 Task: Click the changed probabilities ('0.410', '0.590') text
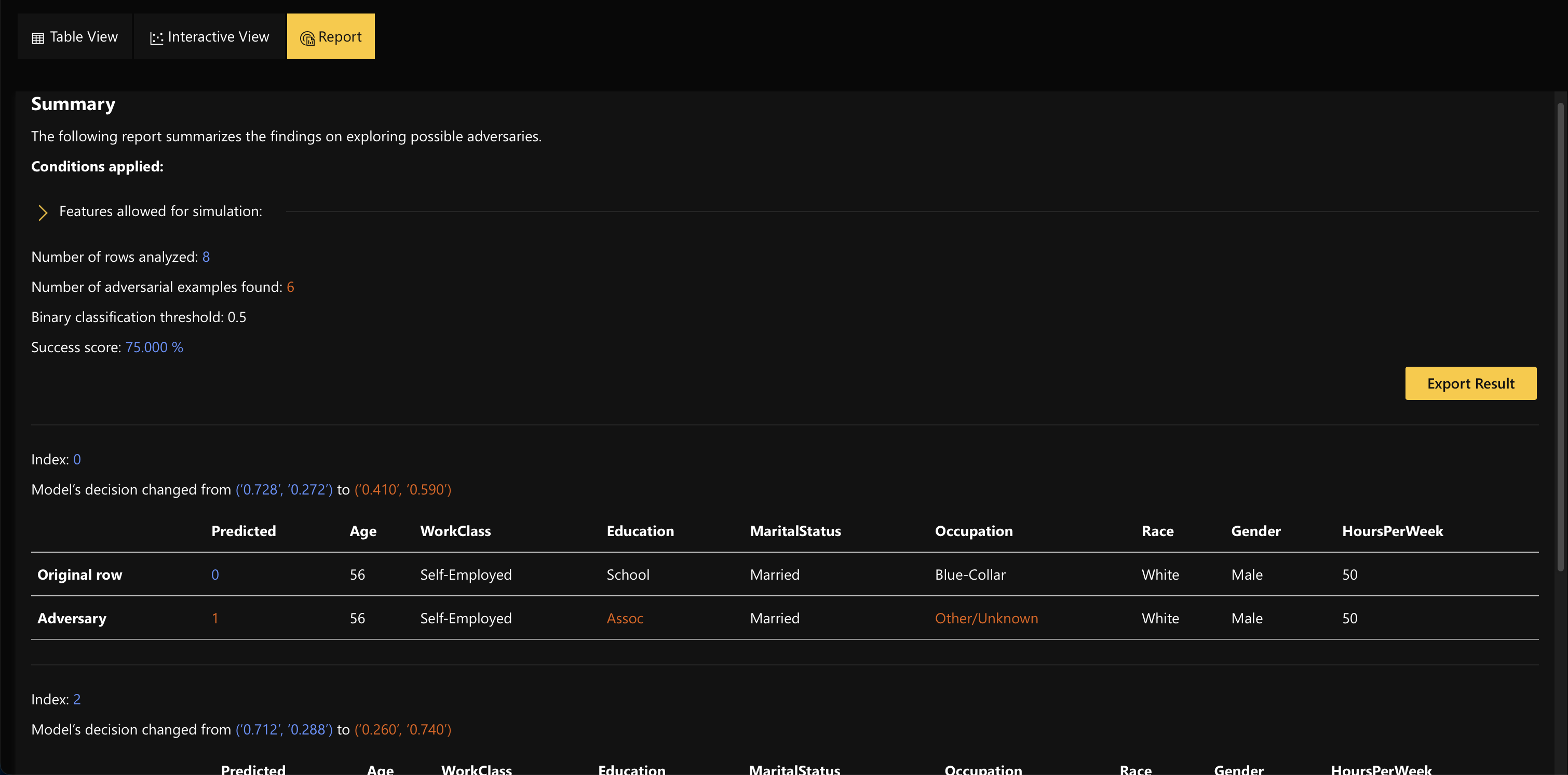pos(403,489)
